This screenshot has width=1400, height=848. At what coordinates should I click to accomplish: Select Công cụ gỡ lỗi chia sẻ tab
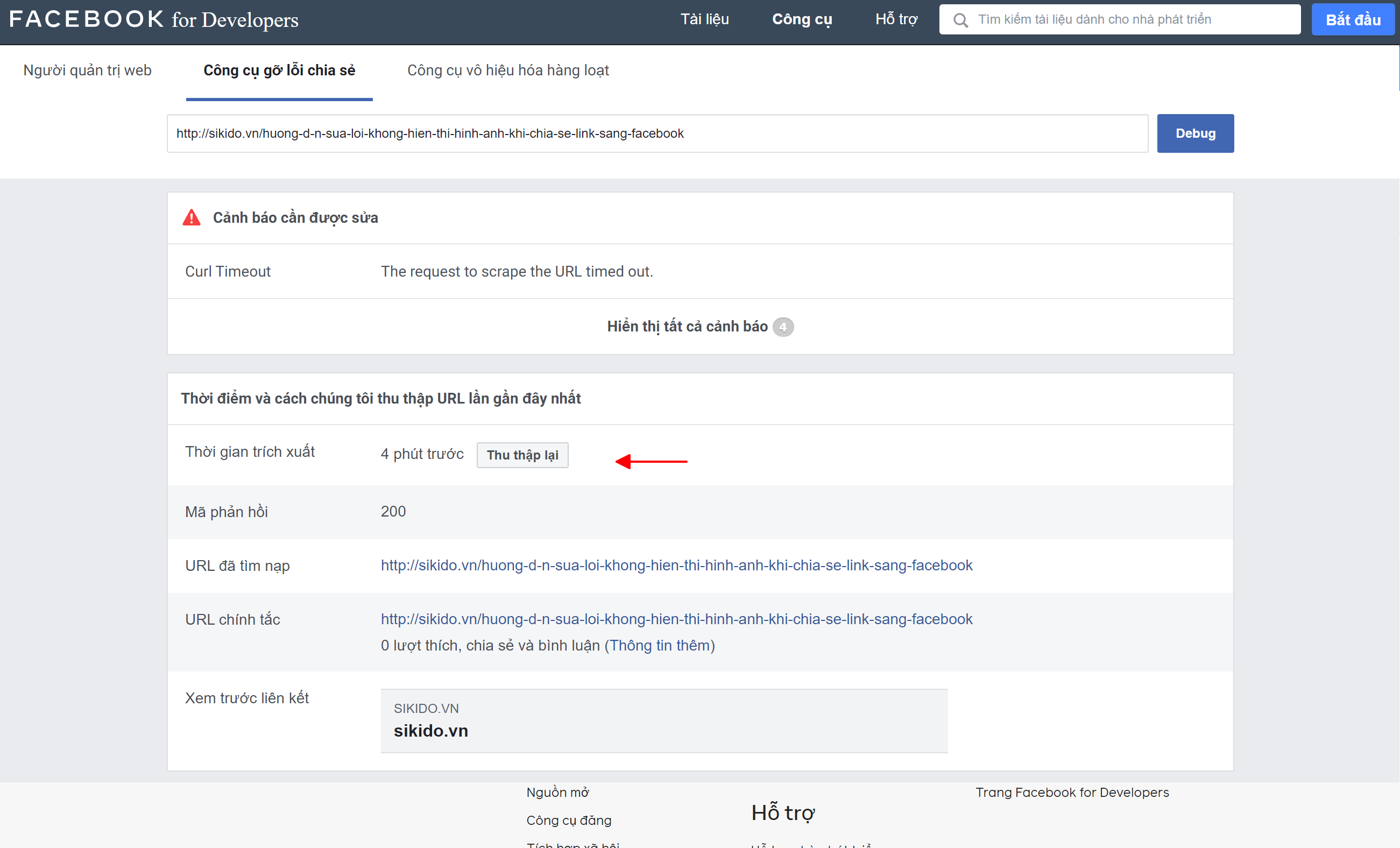click(279, 70)
